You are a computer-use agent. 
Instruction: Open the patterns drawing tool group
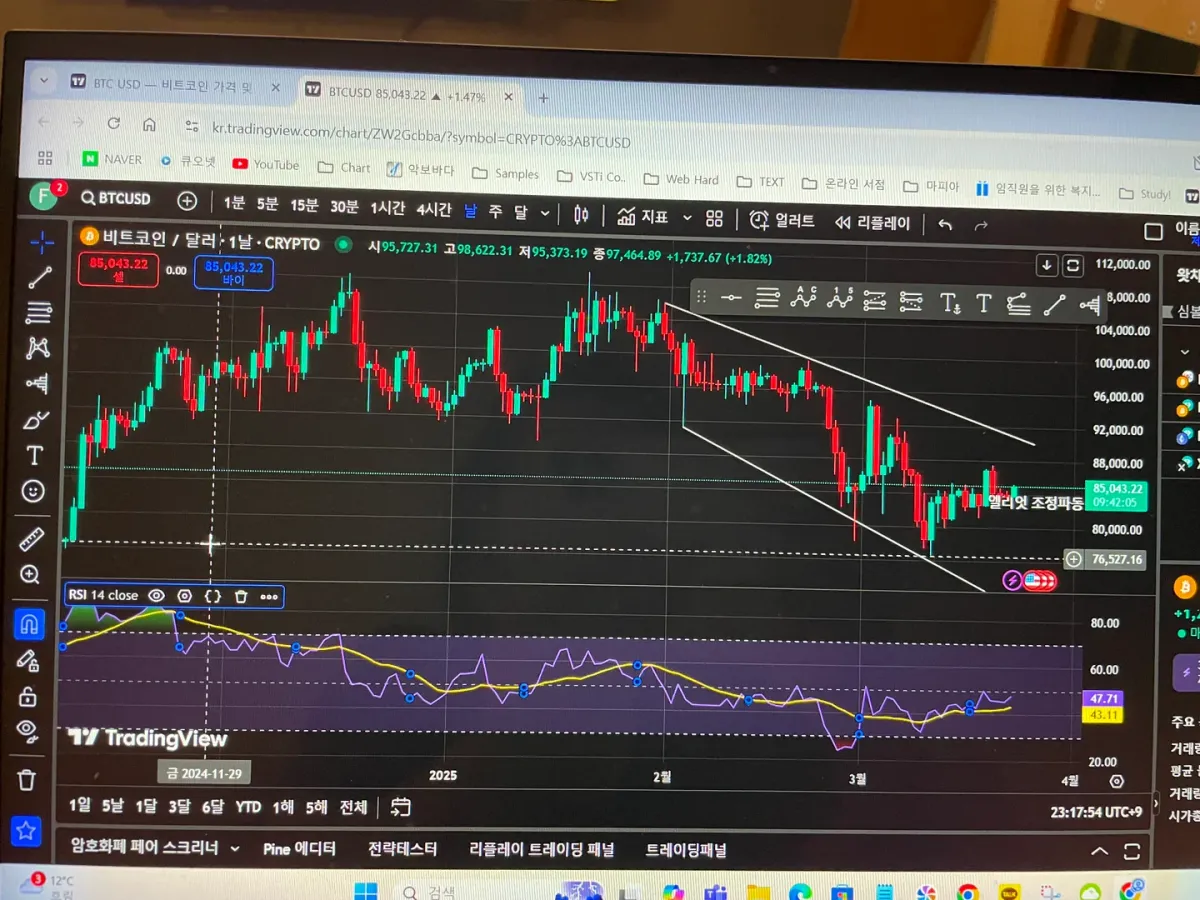38,347
